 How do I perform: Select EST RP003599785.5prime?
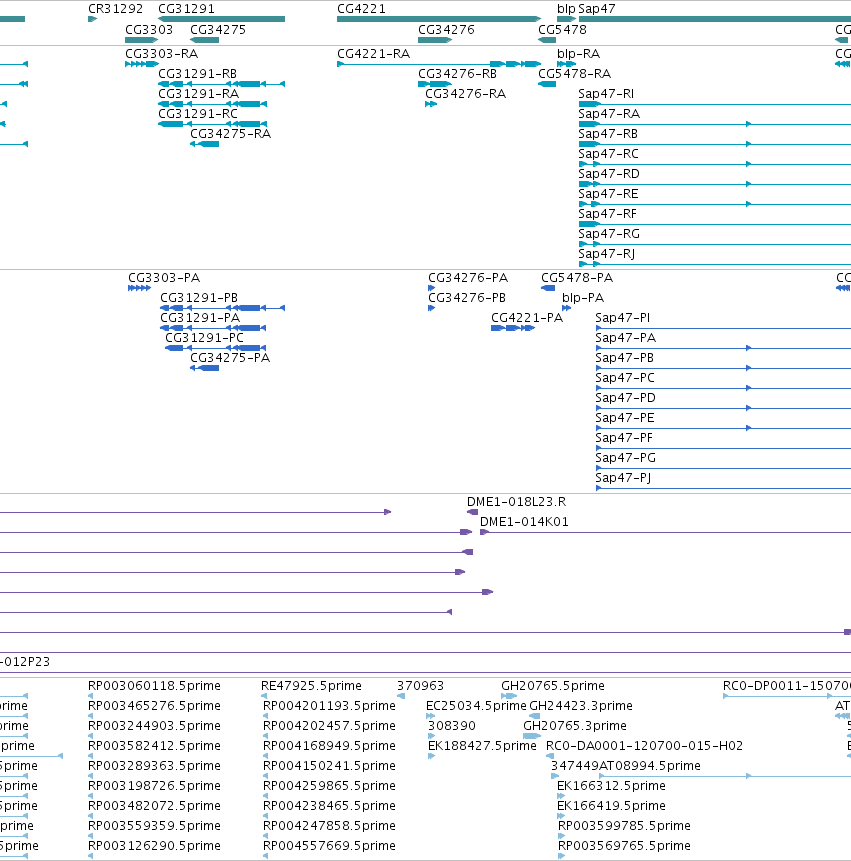pos(624,826)
